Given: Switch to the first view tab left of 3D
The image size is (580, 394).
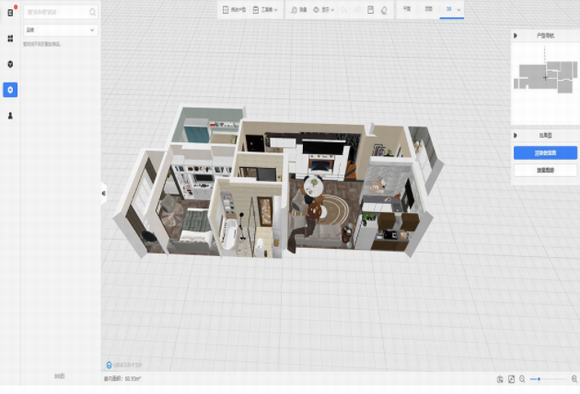Looking at the screenshot, I should (x=407, y=9).
